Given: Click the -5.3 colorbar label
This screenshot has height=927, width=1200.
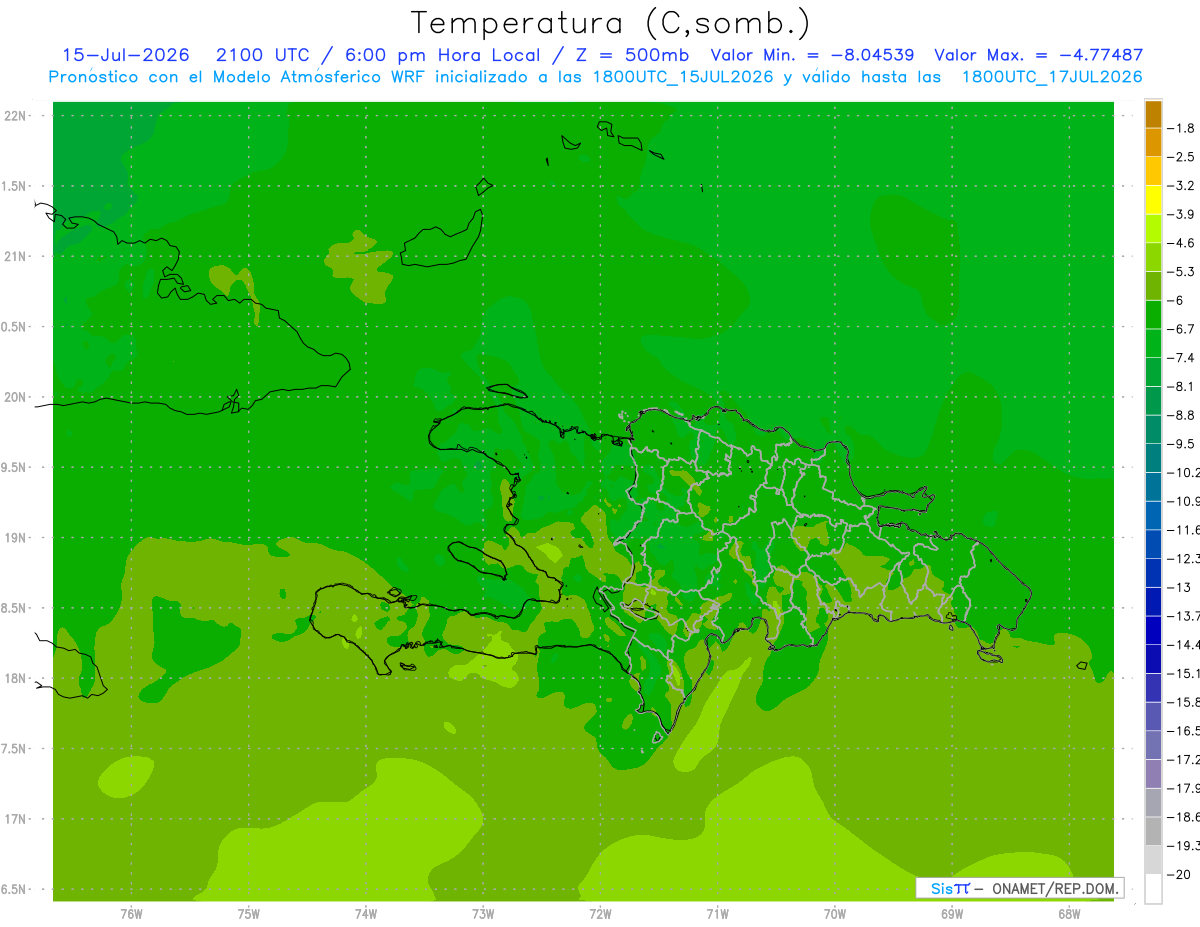Looking at the screenshot, I should pyautogui.click(x=1181, y=271).
